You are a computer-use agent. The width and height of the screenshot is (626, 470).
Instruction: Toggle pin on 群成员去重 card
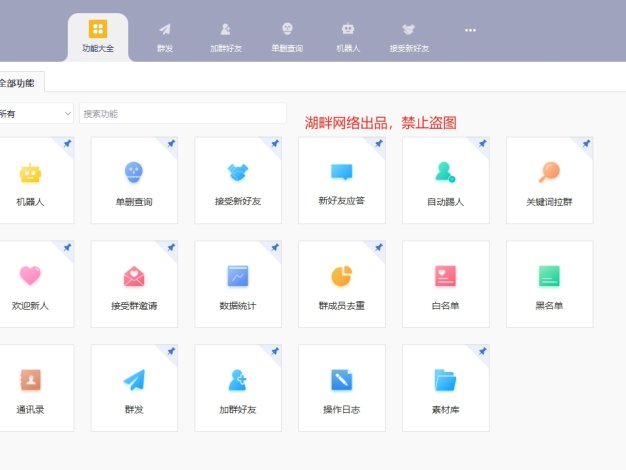[x=379, y=247]
